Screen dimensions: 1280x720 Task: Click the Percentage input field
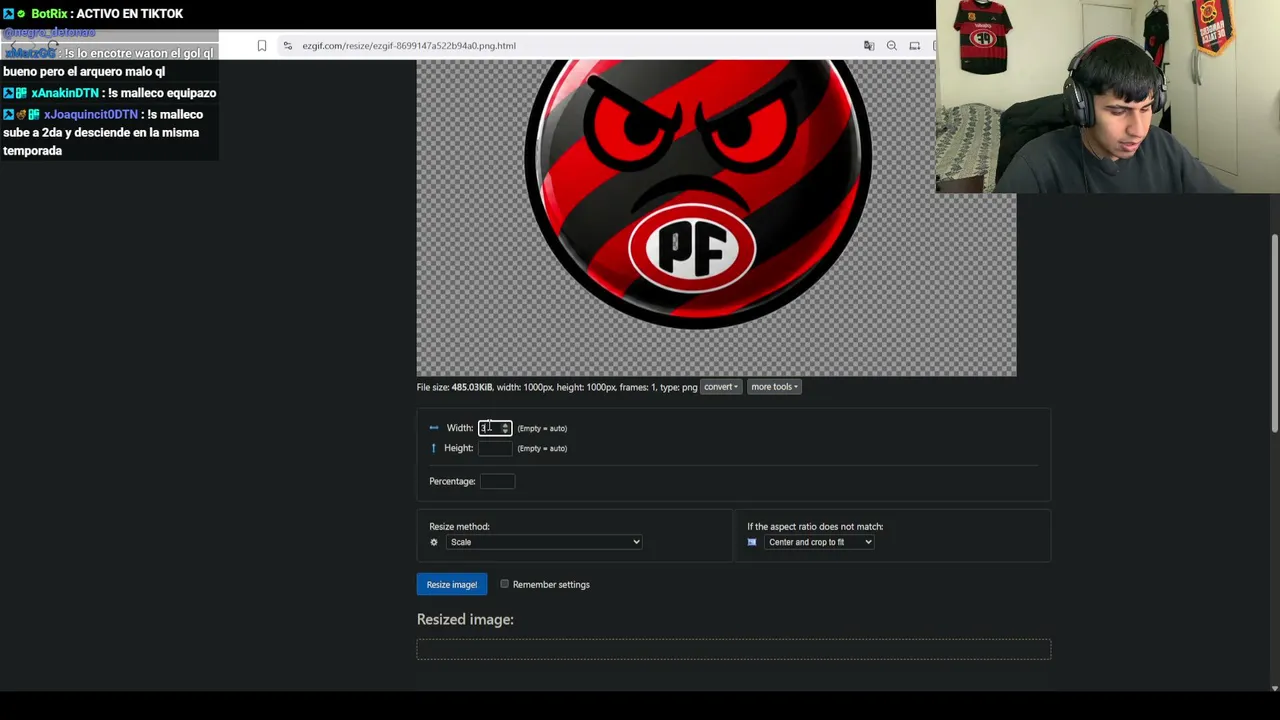click(497, 481)
